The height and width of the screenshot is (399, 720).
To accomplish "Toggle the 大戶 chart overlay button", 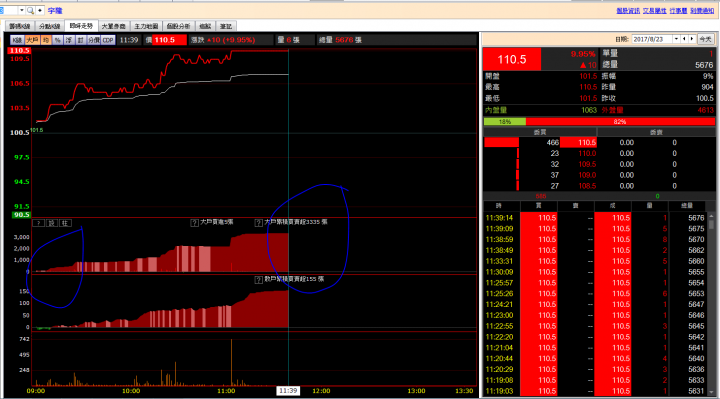I will pyautogui.click(x=32, y=40).
